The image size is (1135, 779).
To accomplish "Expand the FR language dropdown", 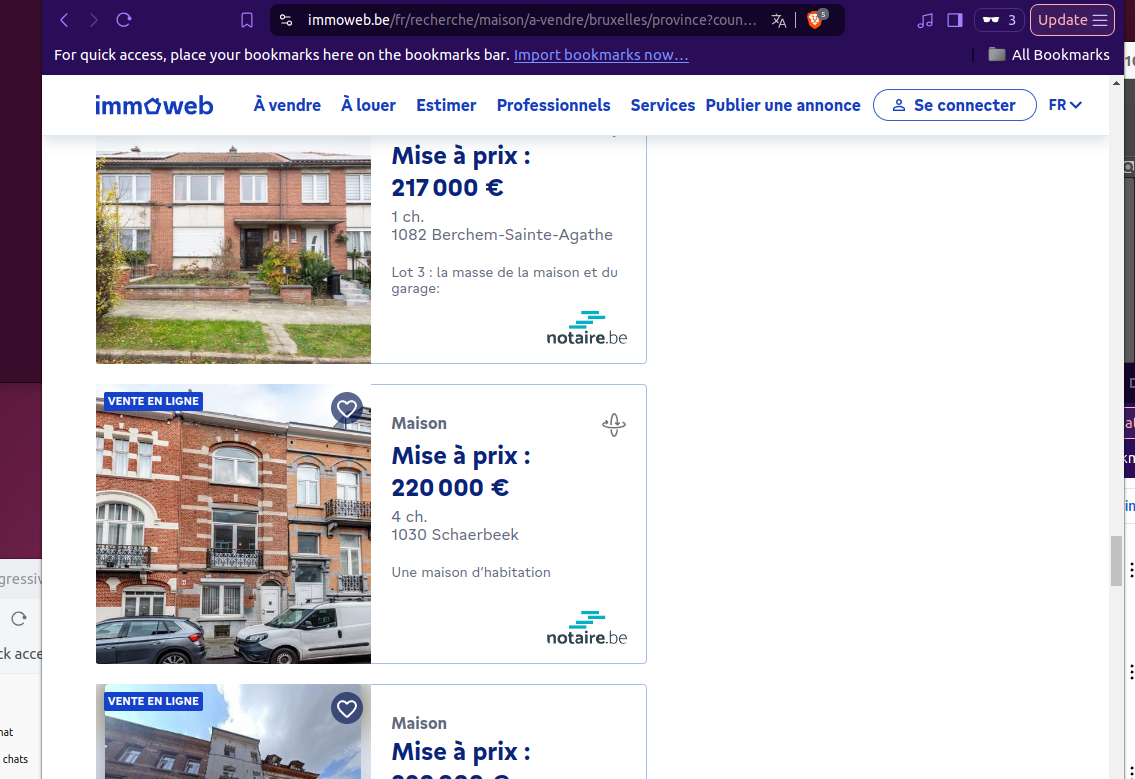I will 1066,105.
